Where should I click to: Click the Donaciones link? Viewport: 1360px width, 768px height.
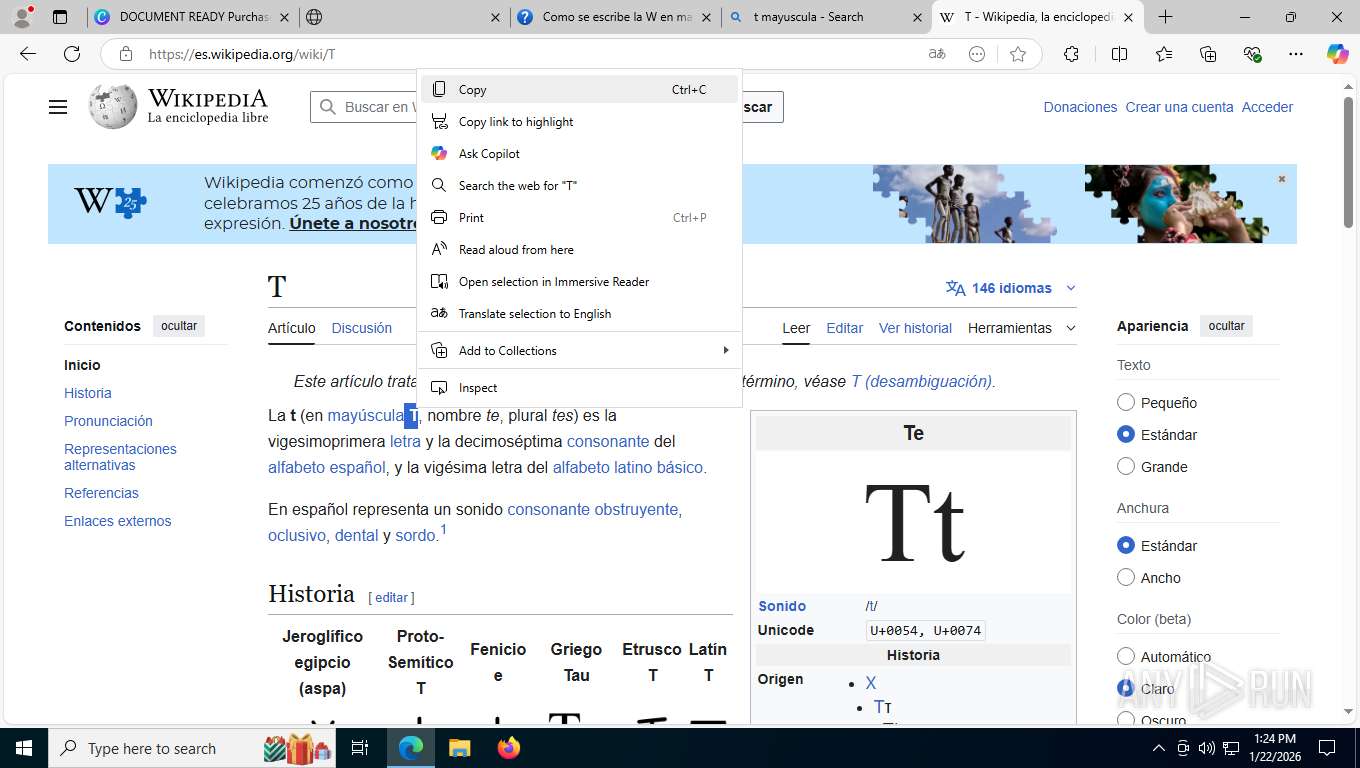click(1080, 107)
